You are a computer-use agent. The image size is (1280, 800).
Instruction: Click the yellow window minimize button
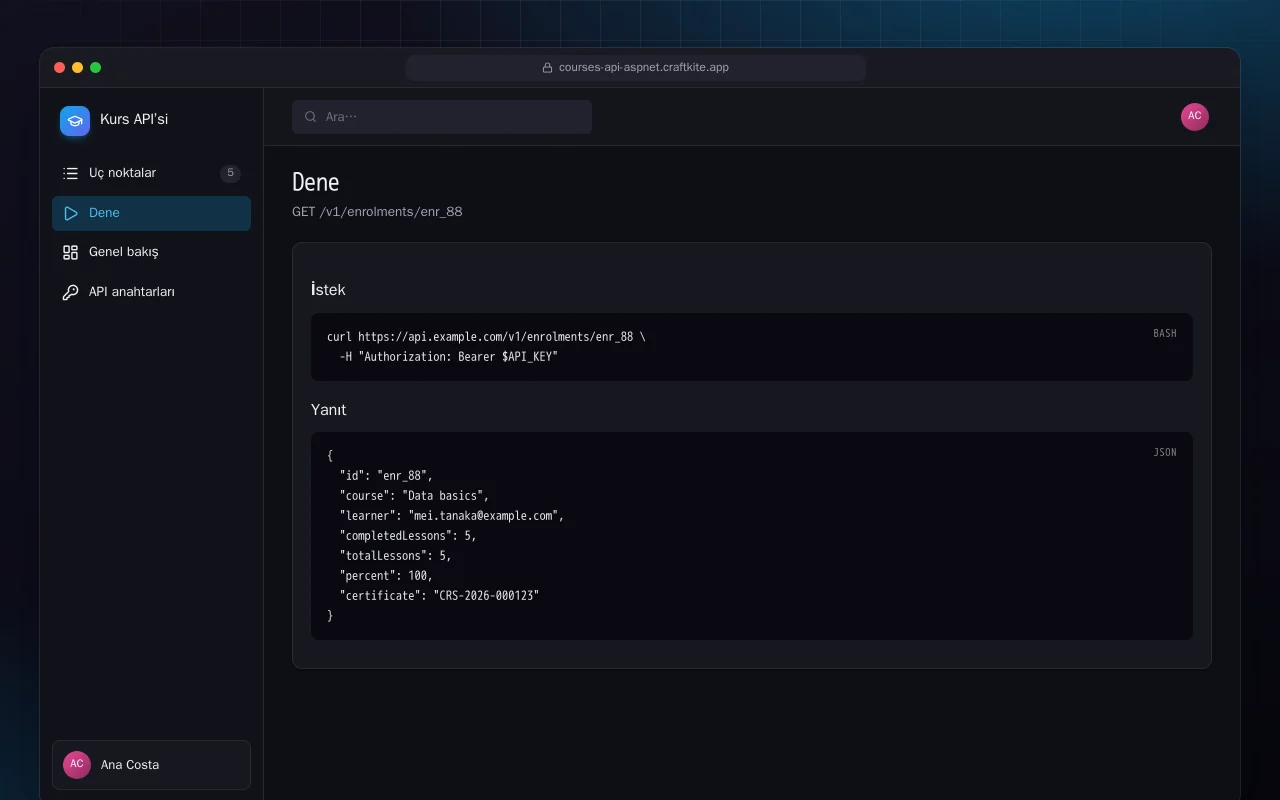[78, 68]
